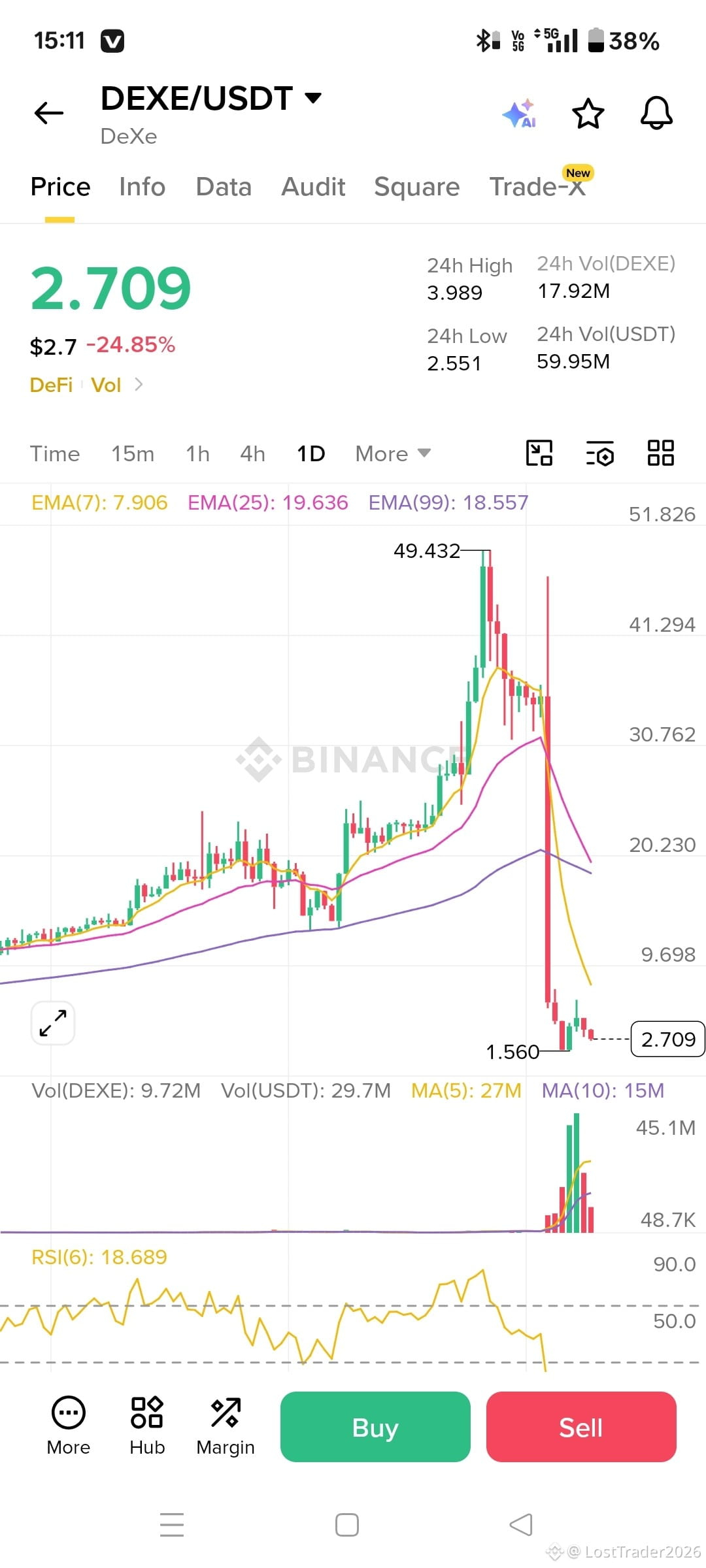The width and height of the screenshot is (706, 1568).
Task: Tap battery indicator in status bar
Action: 596,41
